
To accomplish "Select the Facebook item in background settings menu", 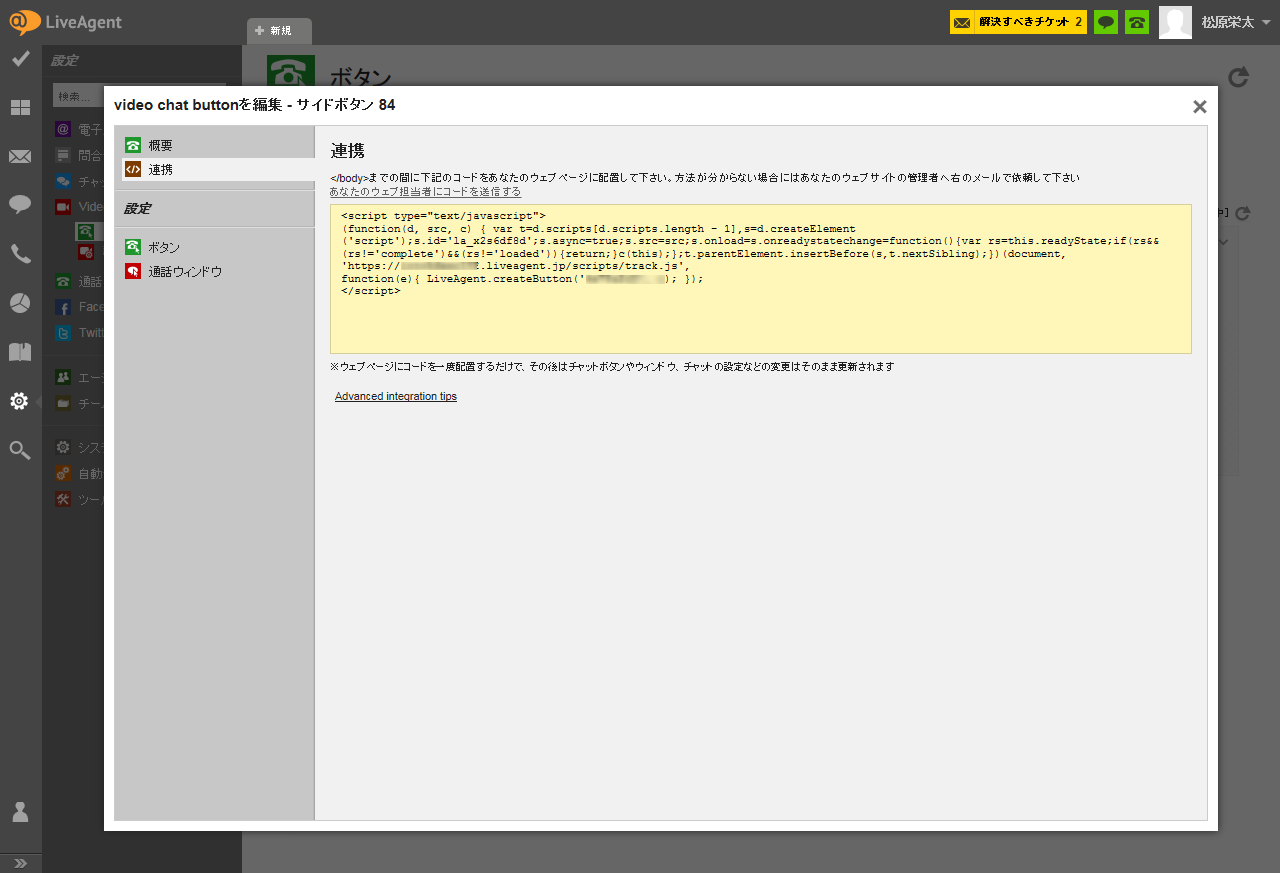I will pyautogui.click(x=78, y=307).
